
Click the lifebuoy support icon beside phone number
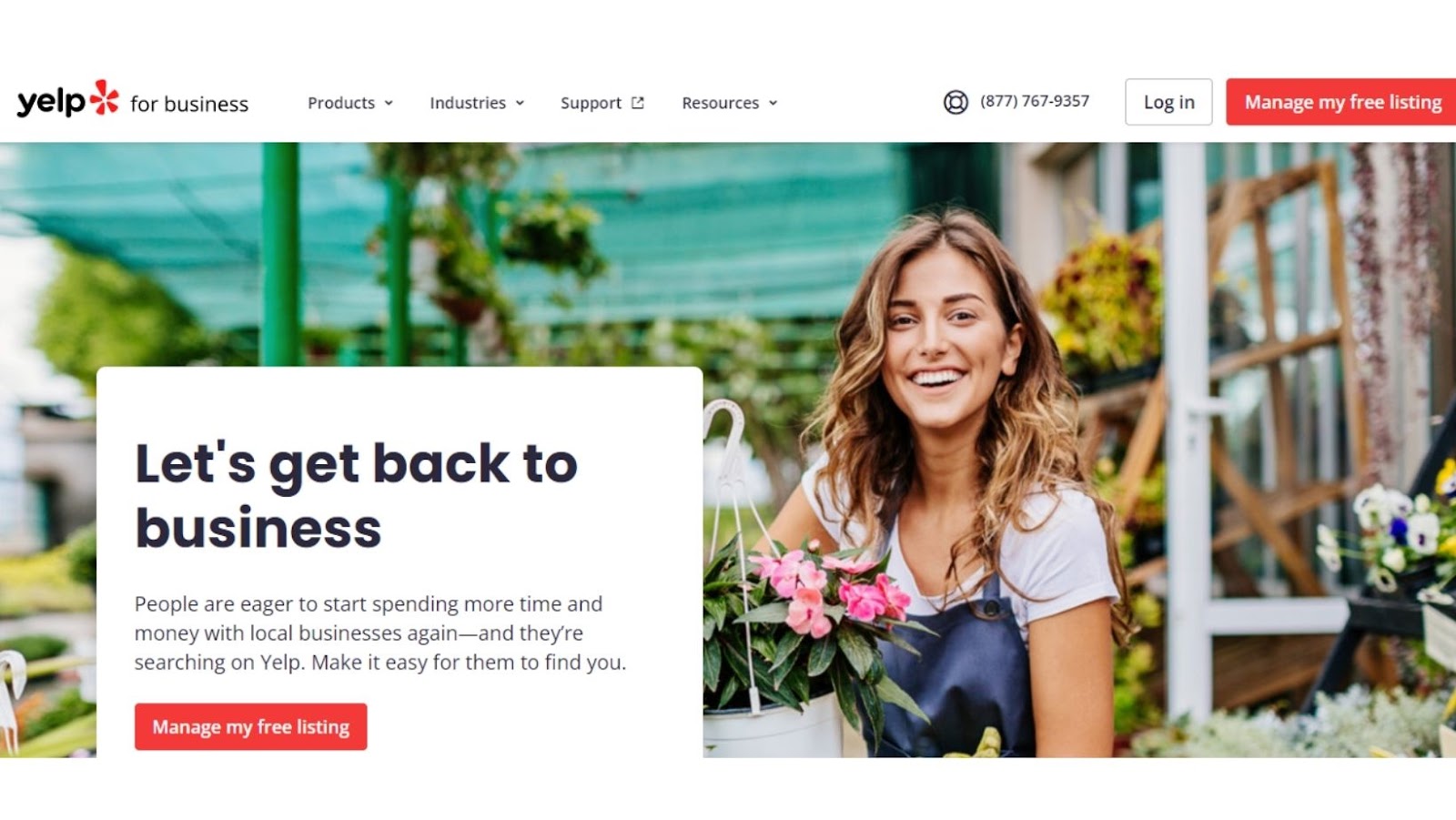point(955,102)
